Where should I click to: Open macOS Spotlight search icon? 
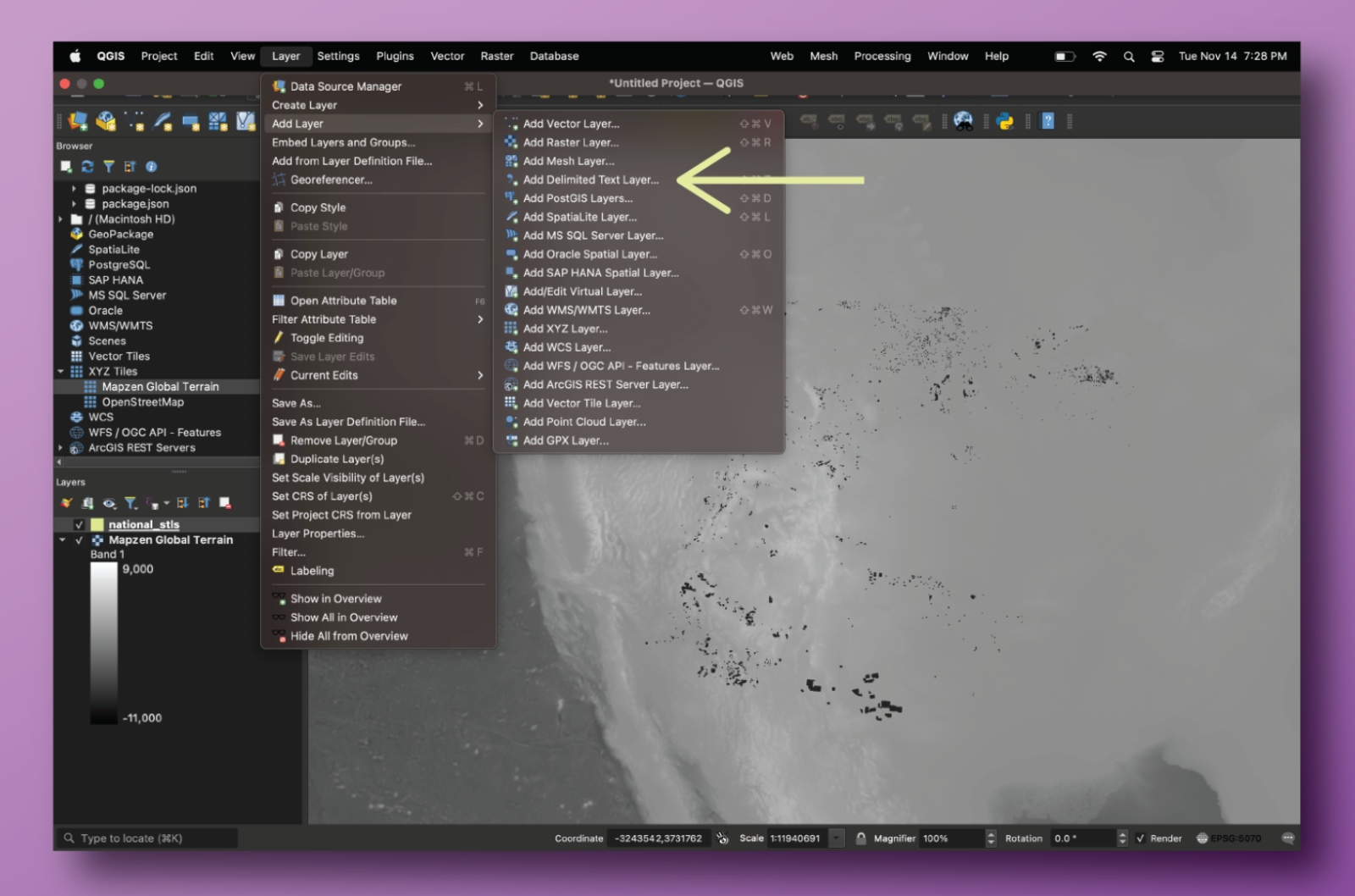[1128, 57]
